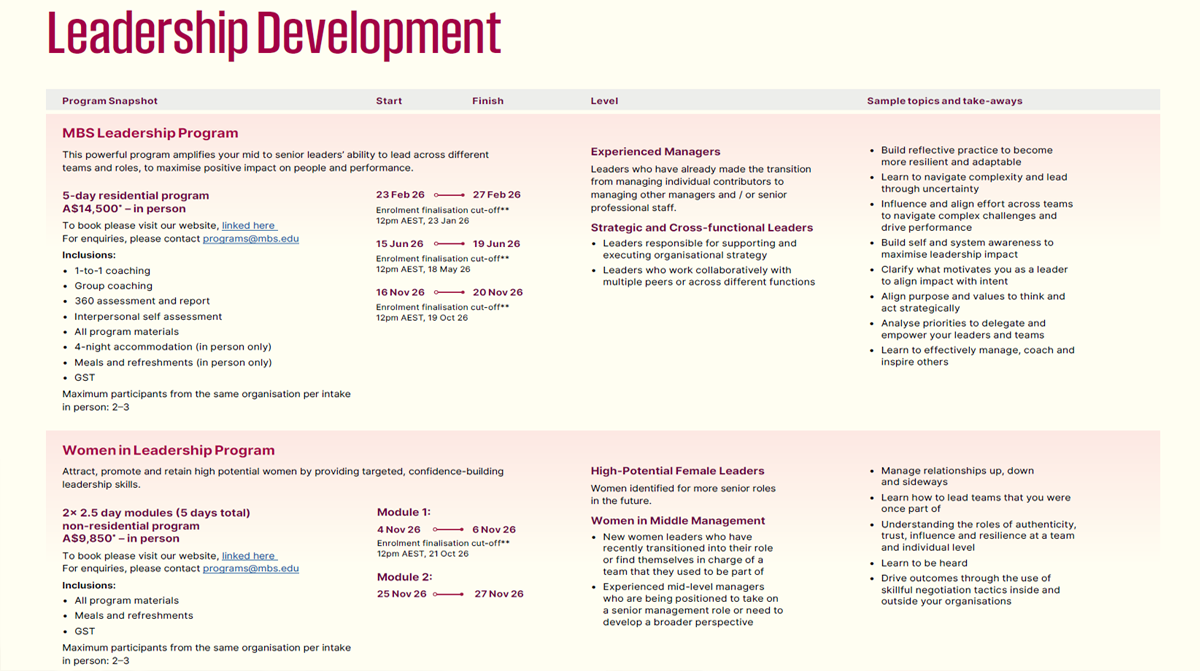Screen dimensions: 1200x671
Task: Click the Module 1 start date '4 Nov 26'
Action: point(399,530)
